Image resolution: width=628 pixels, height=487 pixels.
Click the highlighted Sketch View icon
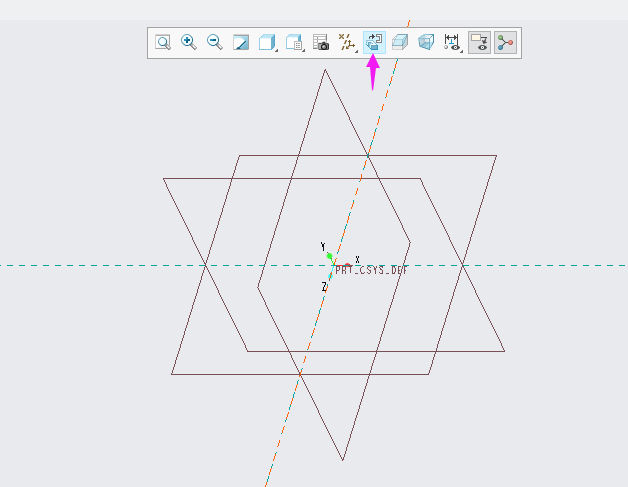click(x=374, y=42)
